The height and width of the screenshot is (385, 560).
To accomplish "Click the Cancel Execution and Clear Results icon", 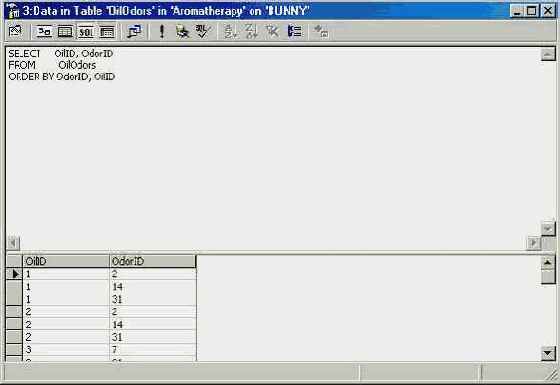I will (182, 31).
